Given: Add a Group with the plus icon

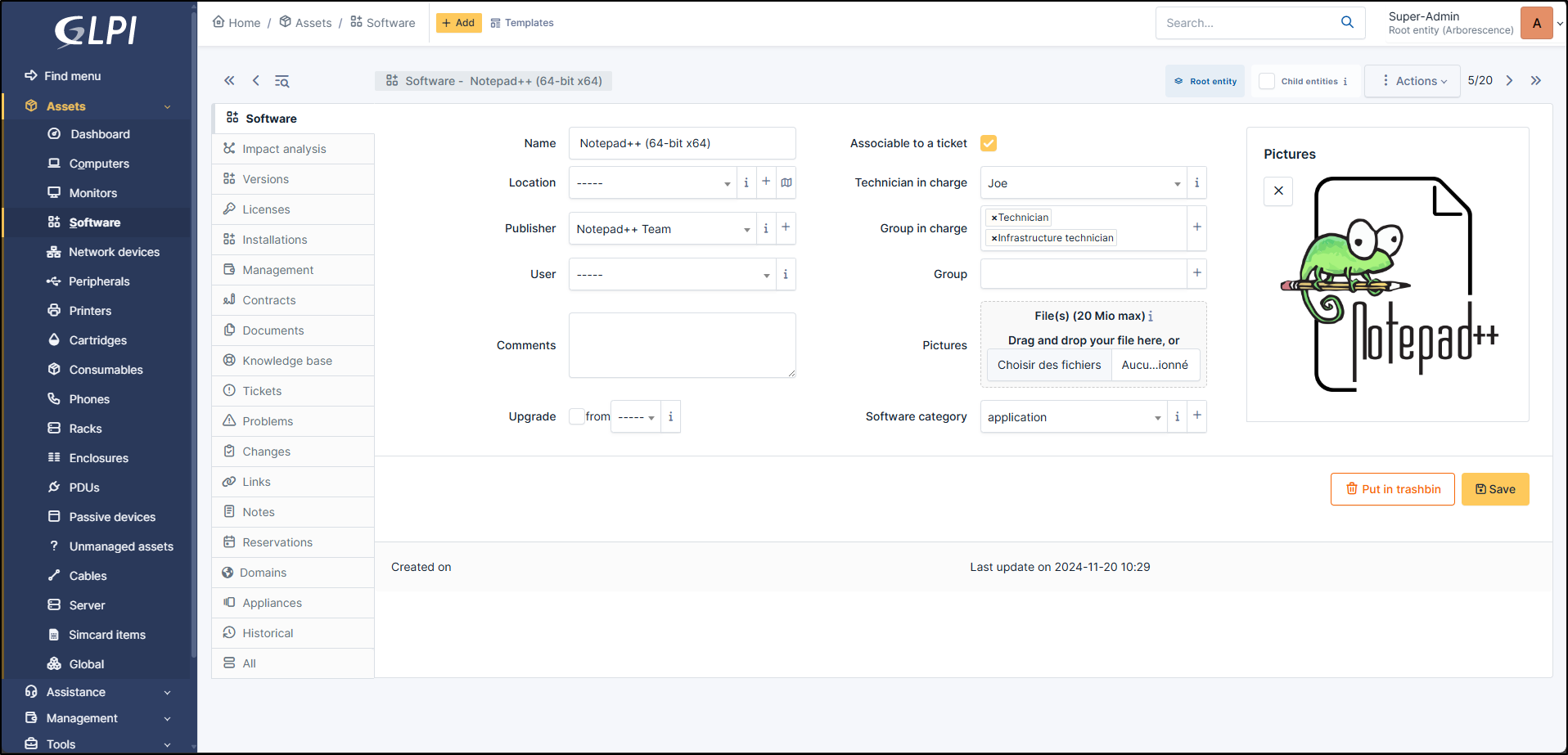Looking at the screenshot, I should pyautogui.click(x=1197, y=273).
